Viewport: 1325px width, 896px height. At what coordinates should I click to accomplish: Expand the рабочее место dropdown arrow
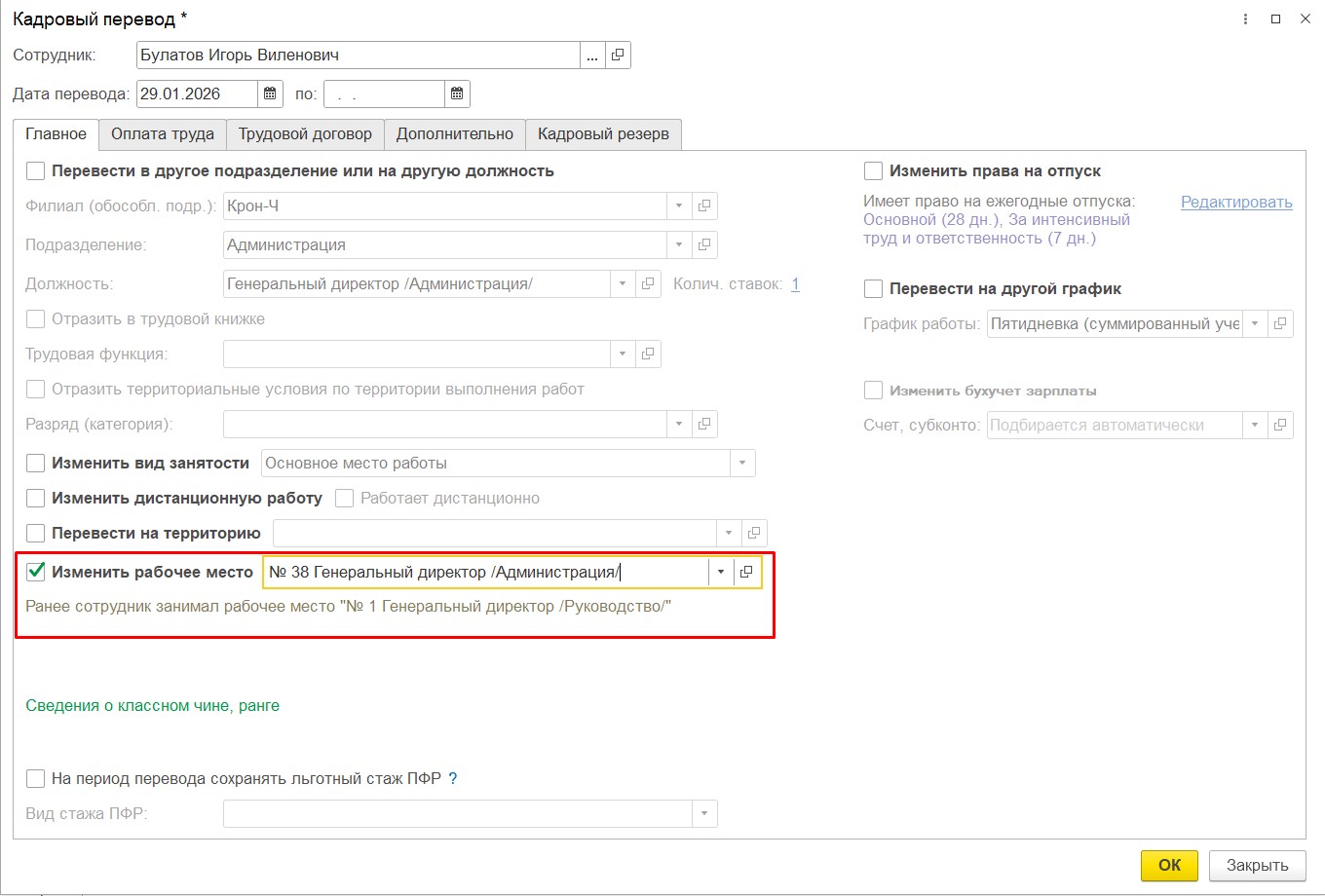tap(721, 573)
